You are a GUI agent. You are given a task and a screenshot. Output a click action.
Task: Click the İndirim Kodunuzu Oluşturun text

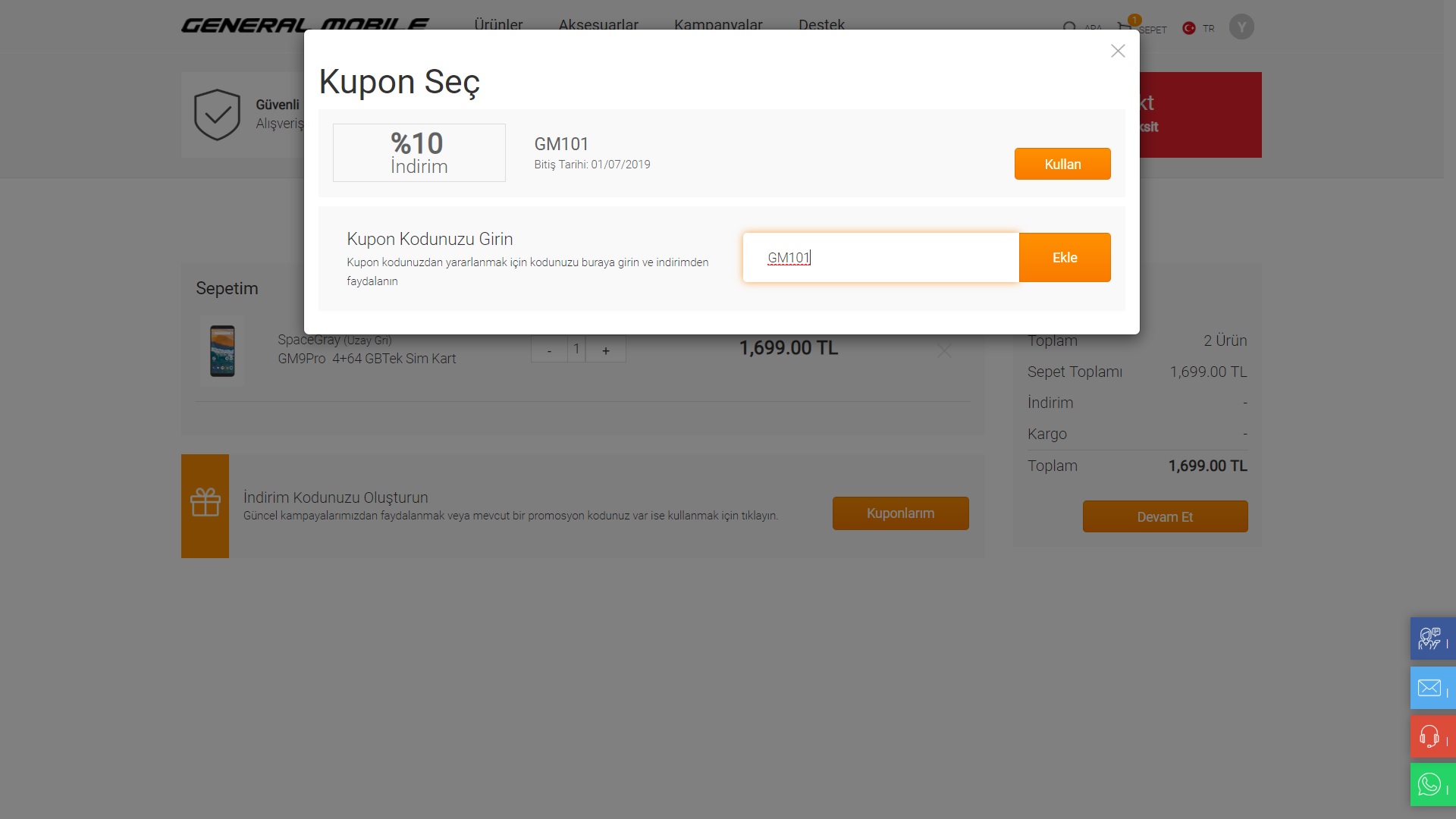coord(336,497)
